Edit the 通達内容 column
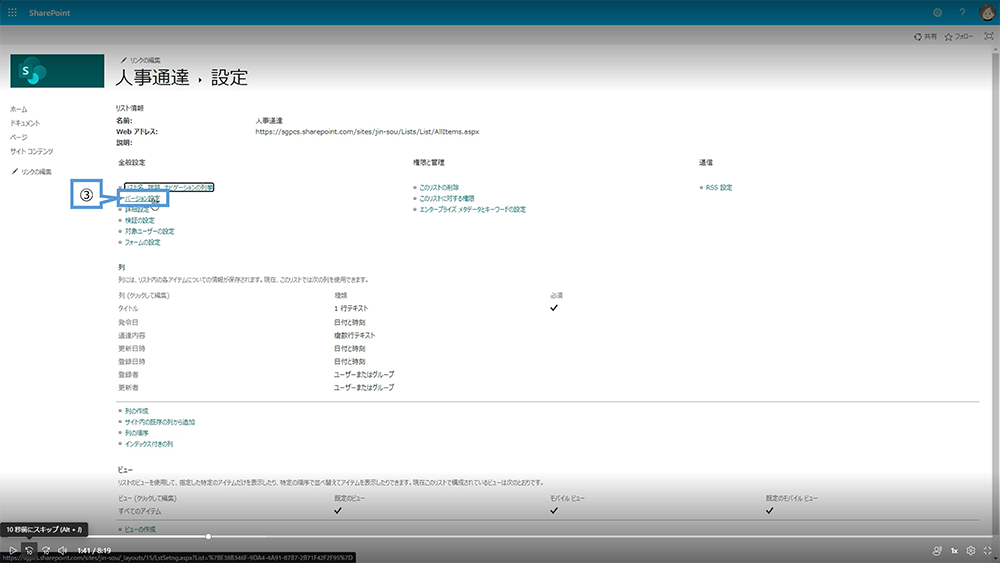 (x=131, y=335)
